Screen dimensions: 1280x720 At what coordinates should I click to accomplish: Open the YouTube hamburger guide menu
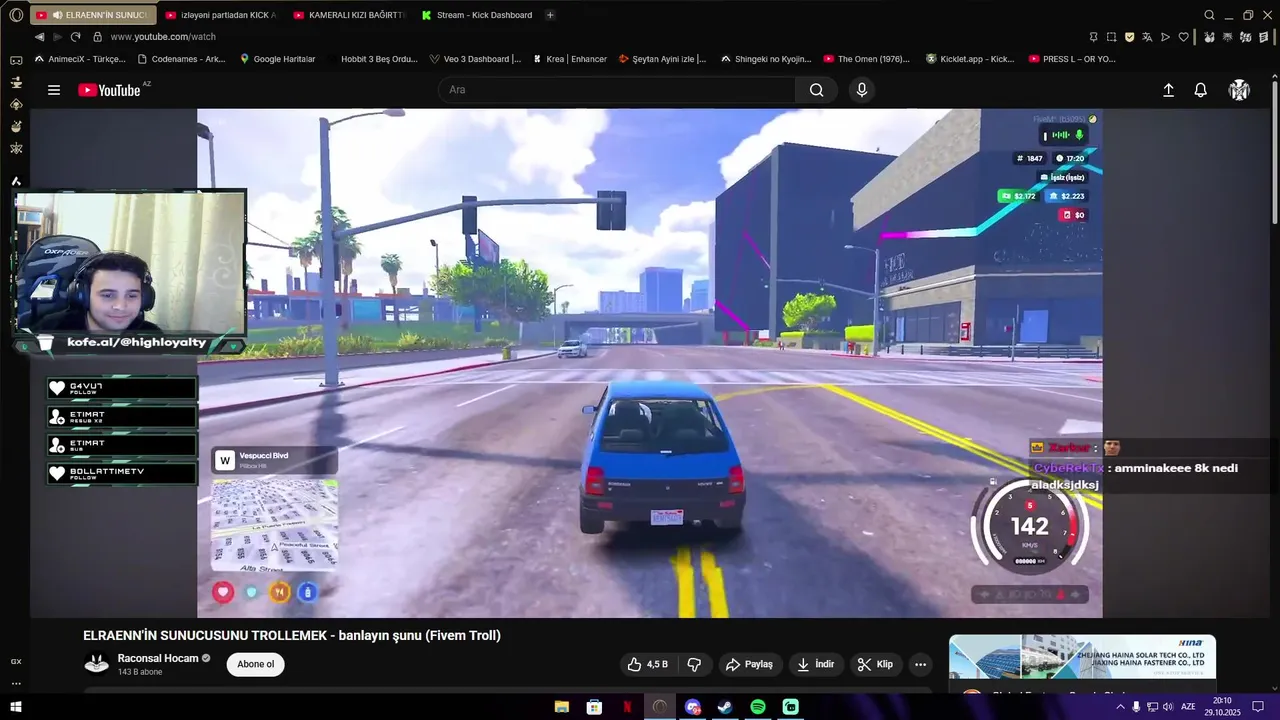[x=54, y=90]
